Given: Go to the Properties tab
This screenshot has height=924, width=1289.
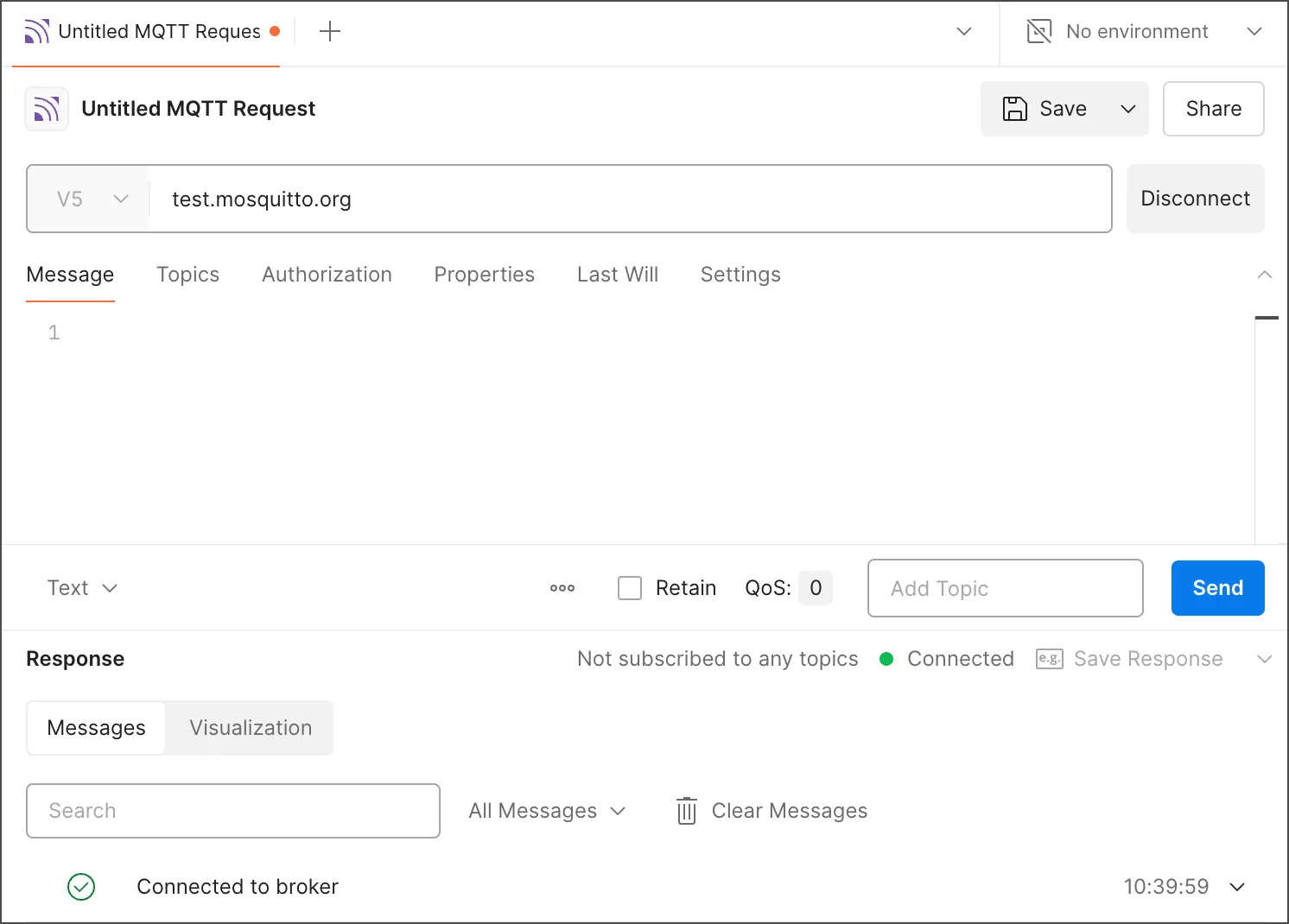Looking at the screenshot, I should tap(484, 275).
